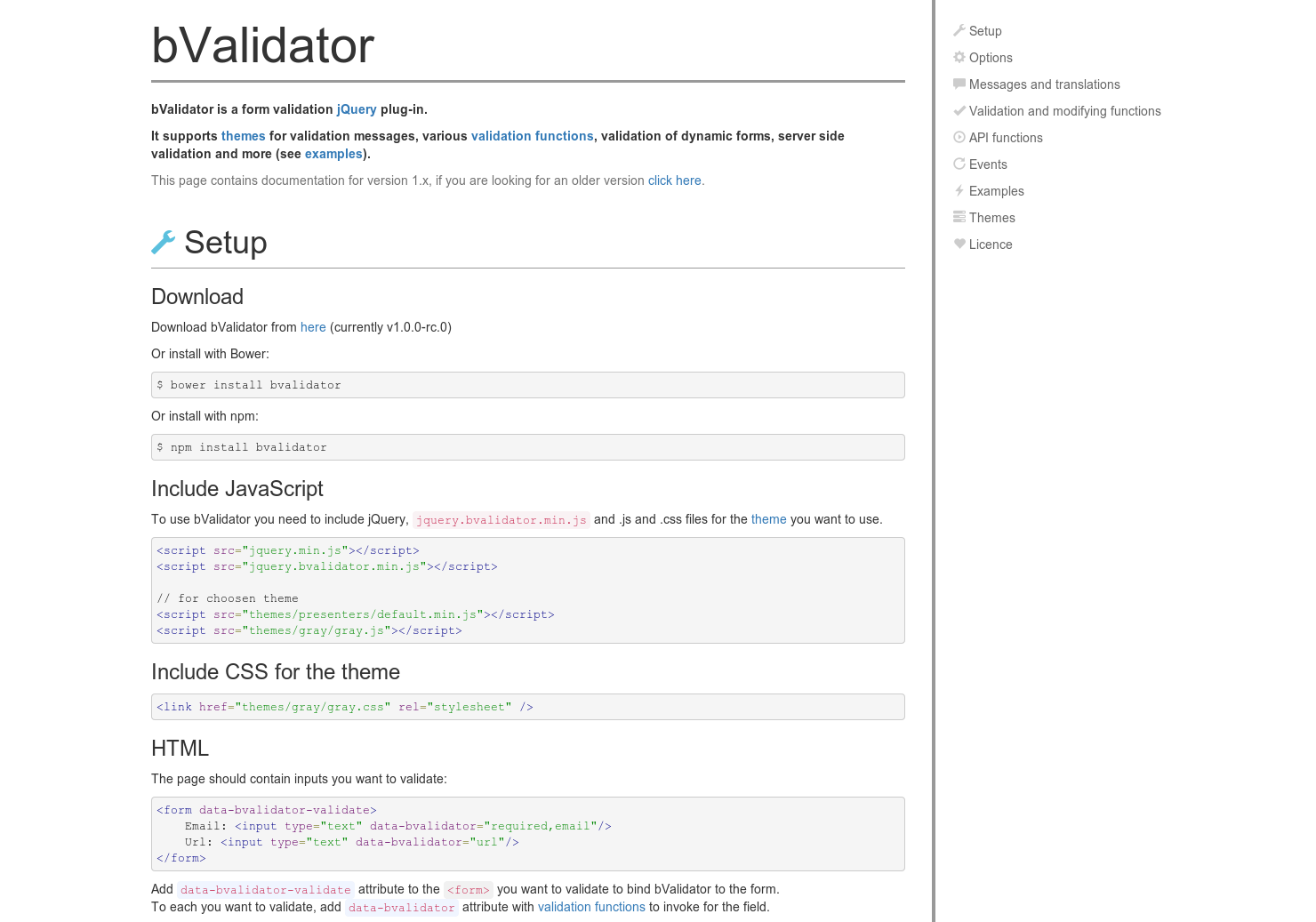Screen dimensions: 1316x922
Task: Click the 'themes' link in the description
Action: (x=244, y=136)
